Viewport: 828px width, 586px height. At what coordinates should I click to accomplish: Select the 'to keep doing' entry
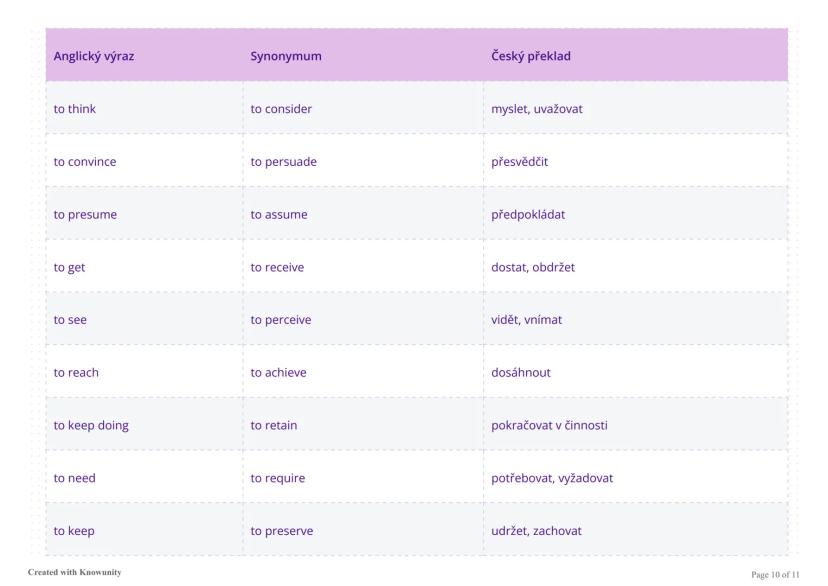[x=91, y=426]
